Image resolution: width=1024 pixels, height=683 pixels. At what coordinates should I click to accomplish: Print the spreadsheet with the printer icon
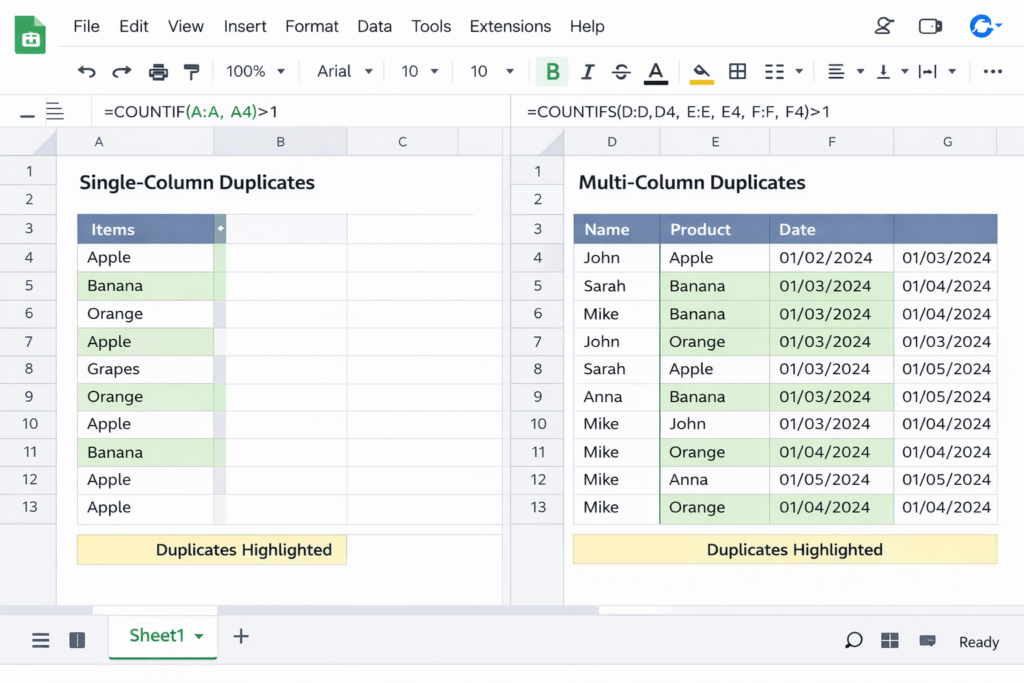tap(158, 71)
